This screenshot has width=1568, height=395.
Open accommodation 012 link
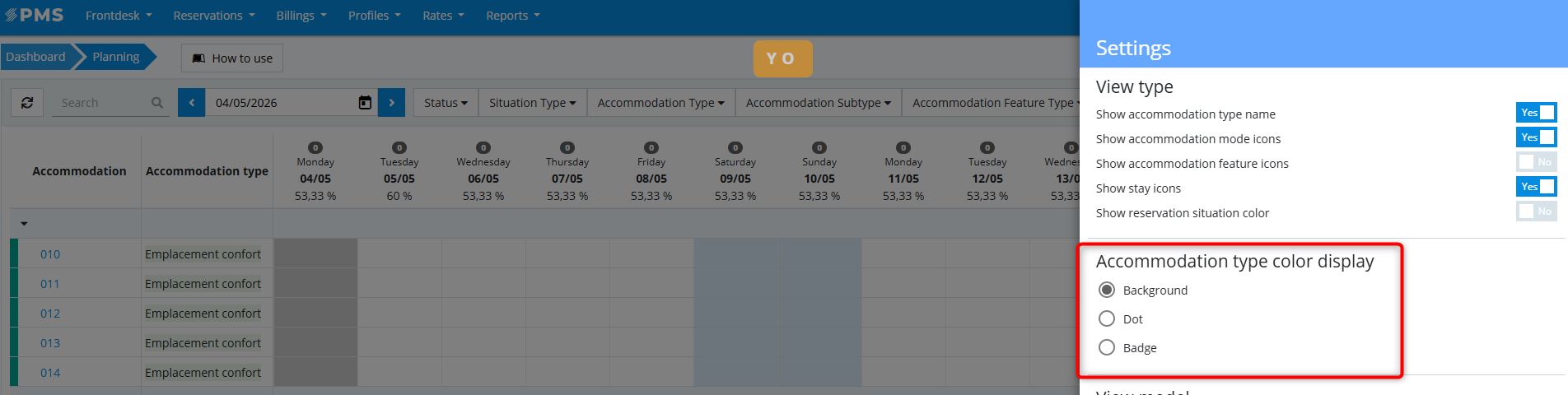50,314
